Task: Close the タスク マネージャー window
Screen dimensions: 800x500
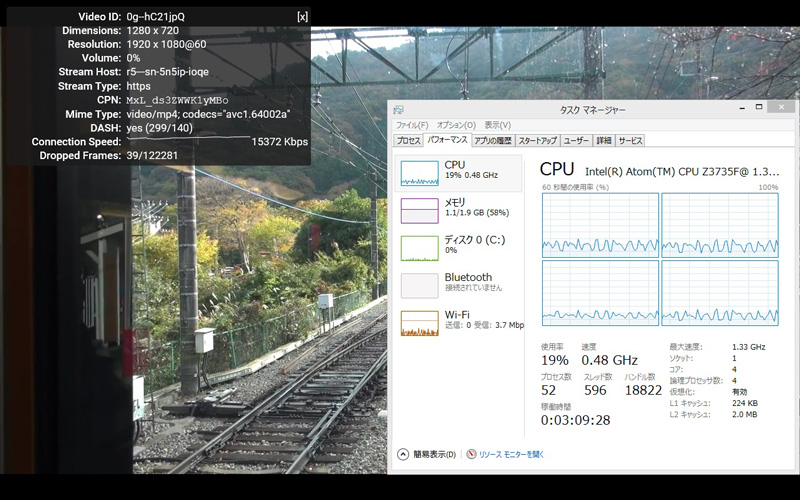Action: click(781, 107)
